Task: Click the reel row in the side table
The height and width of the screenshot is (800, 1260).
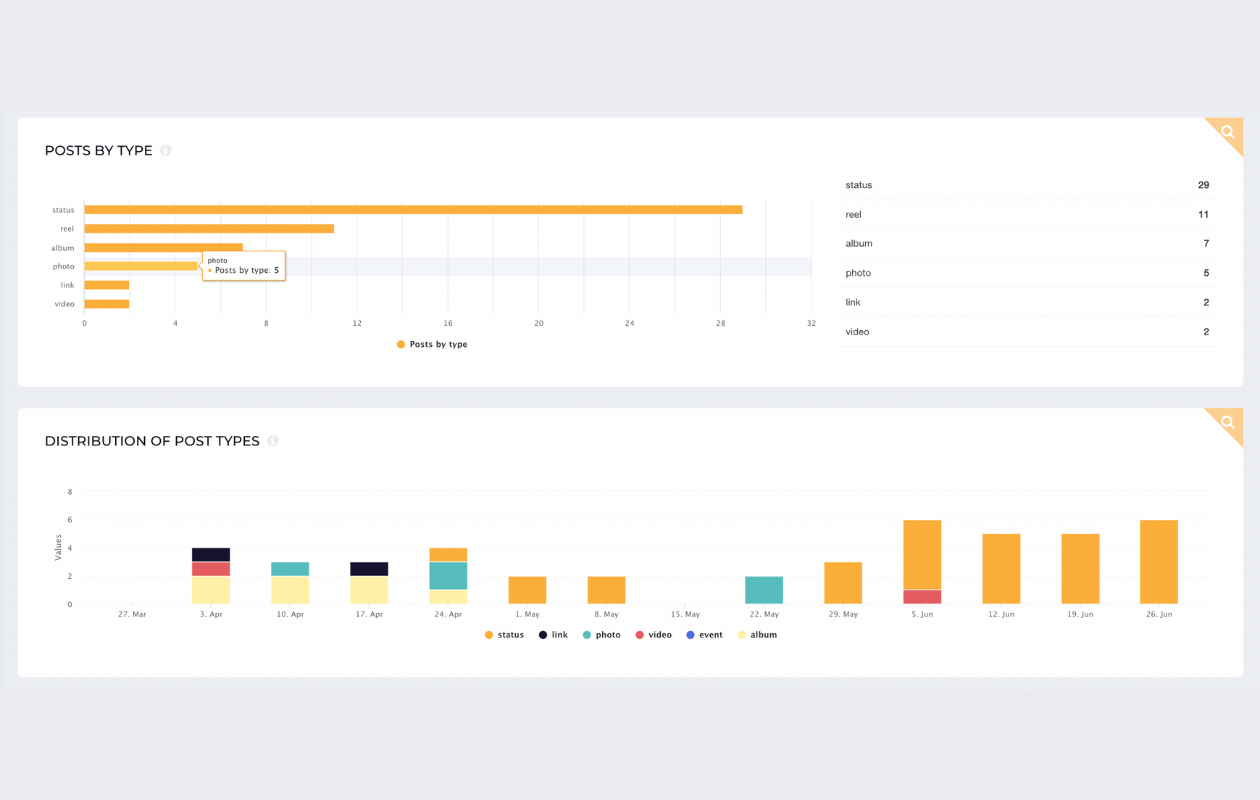Action: (x=1028, y=214)
